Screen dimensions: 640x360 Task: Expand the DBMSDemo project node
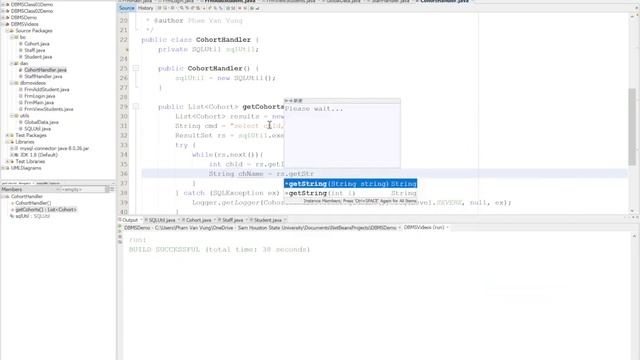click(3, 18)
